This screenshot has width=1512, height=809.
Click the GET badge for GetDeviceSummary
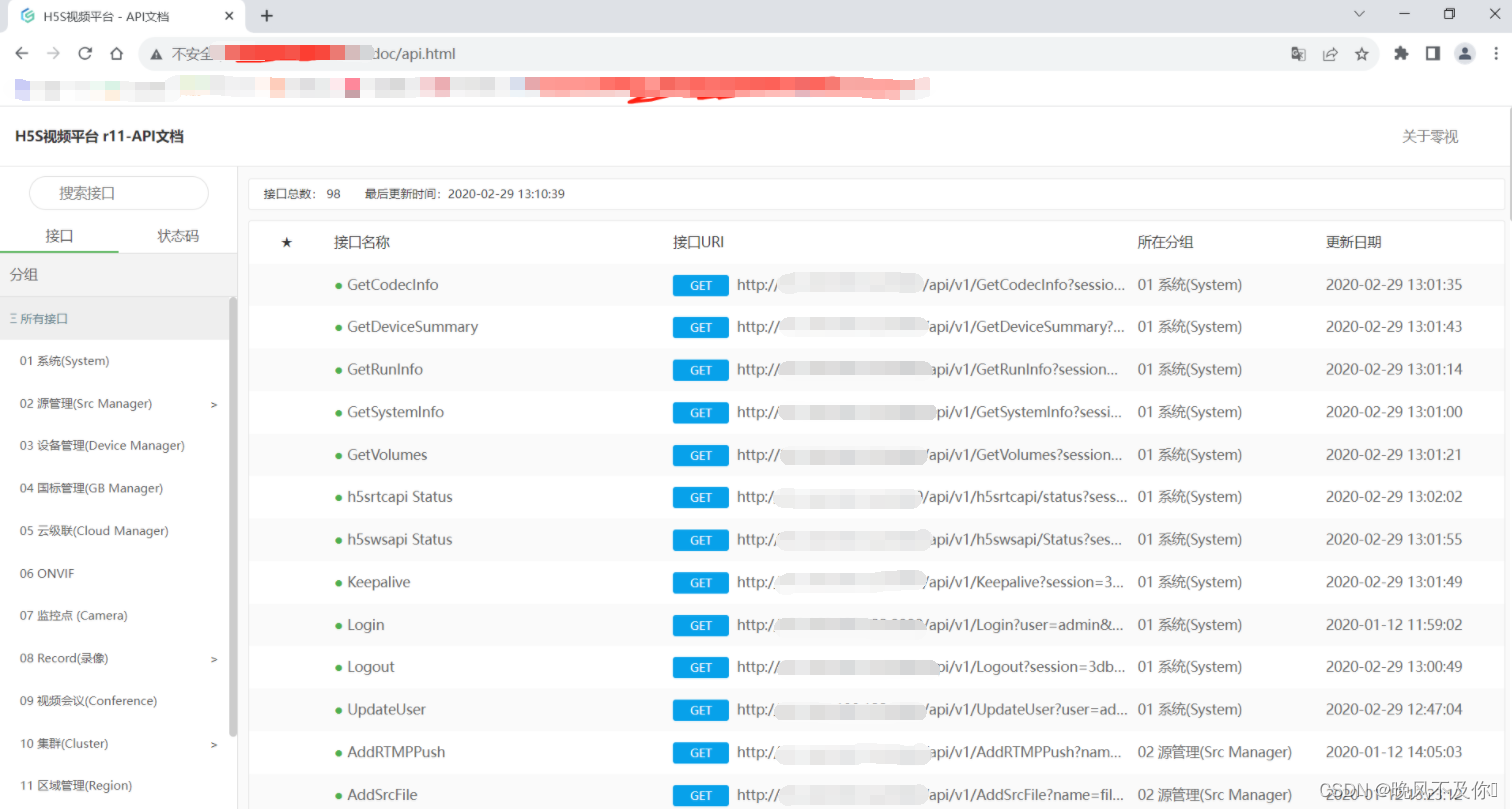tap(701, 328)
